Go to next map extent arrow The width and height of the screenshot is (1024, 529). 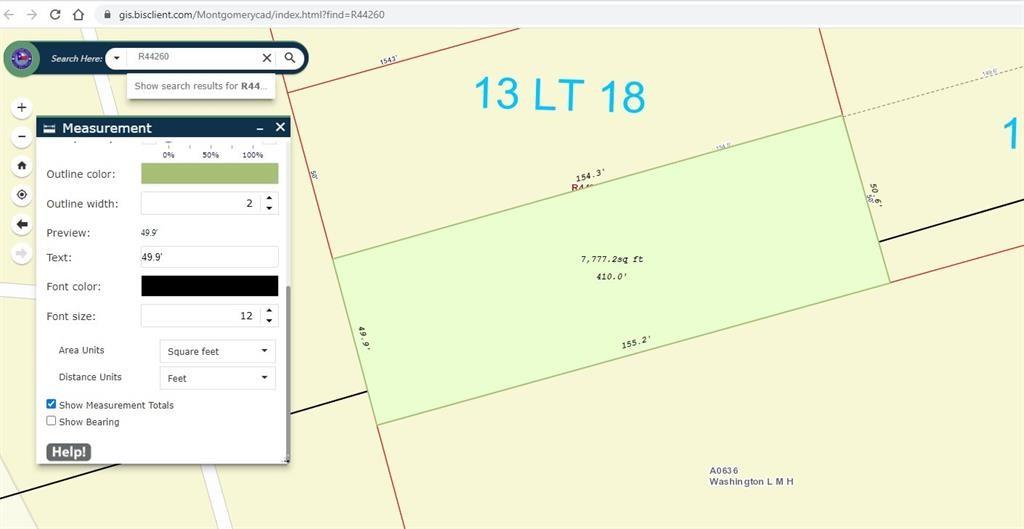point(22,253)
